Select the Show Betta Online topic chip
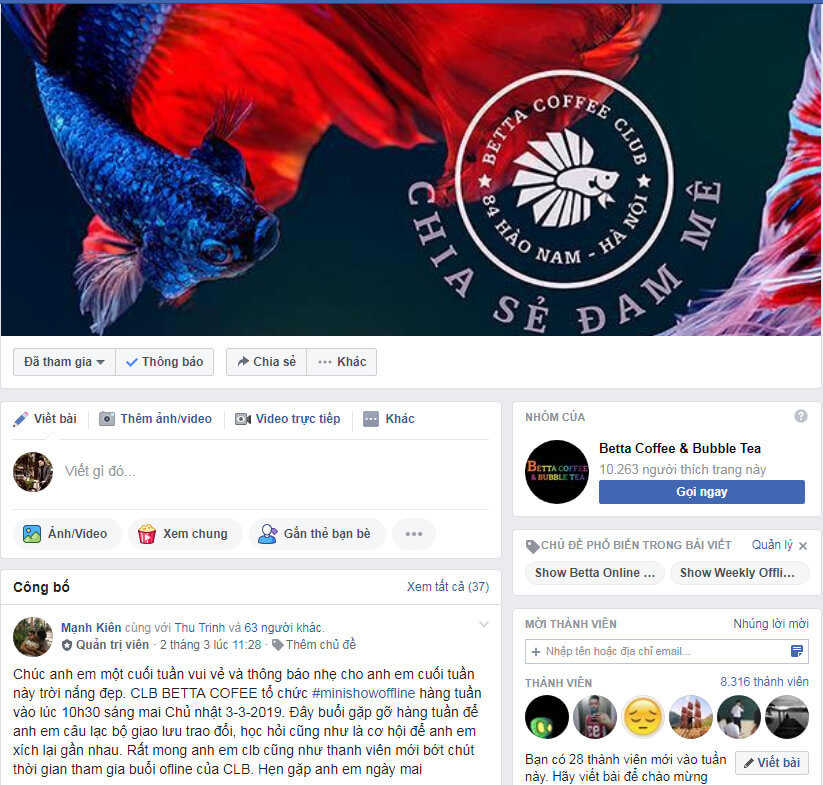 pyautogui.click(x=595, y=572)
